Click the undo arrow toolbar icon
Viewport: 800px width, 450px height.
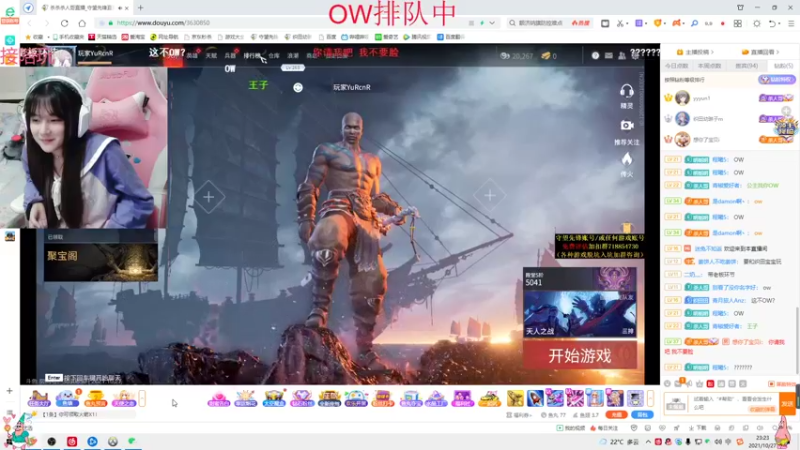tap(772, 23)
